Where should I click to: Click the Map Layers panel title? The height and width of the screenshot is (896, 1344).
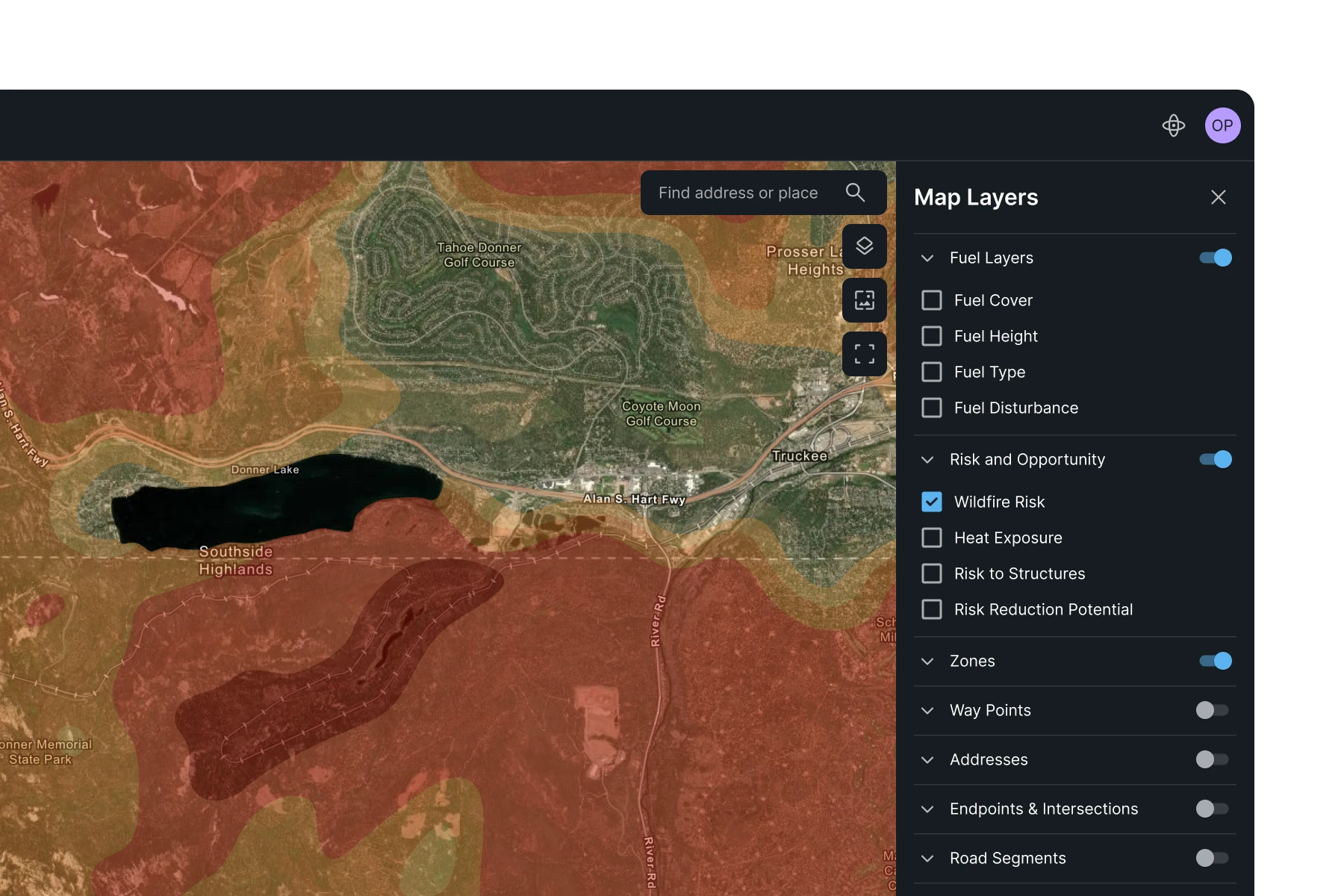coord(976,197)
